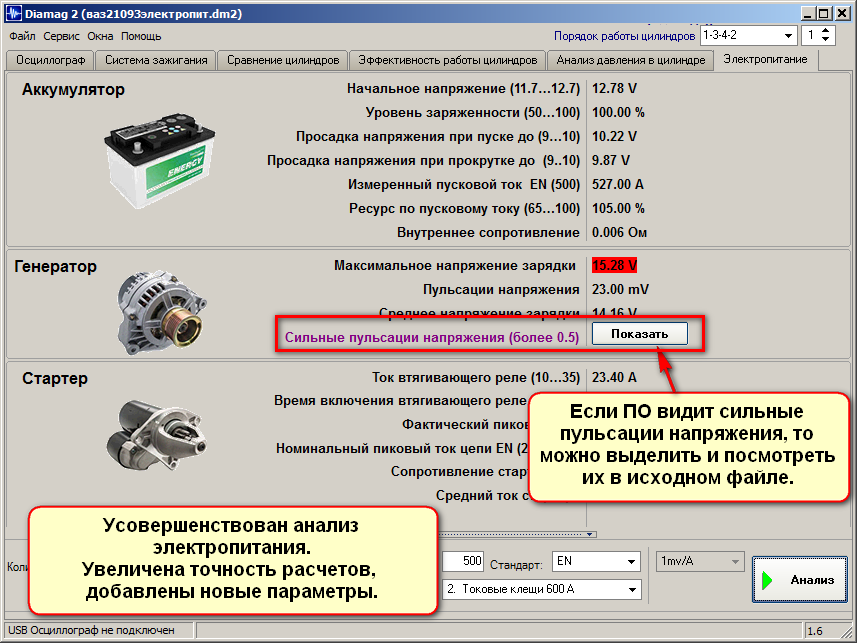Click the Пульсации напряжения label
The image size is (857, 643).
click(x=501, y=290)
